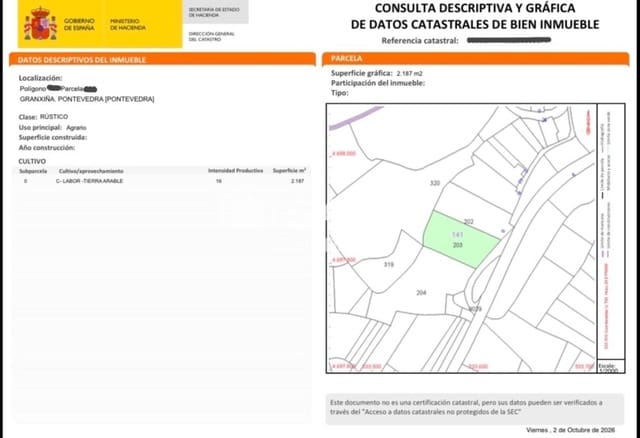Click the 'CULTIVO' heading
Viewport: 640px width, 438px height.
[32, 161]
